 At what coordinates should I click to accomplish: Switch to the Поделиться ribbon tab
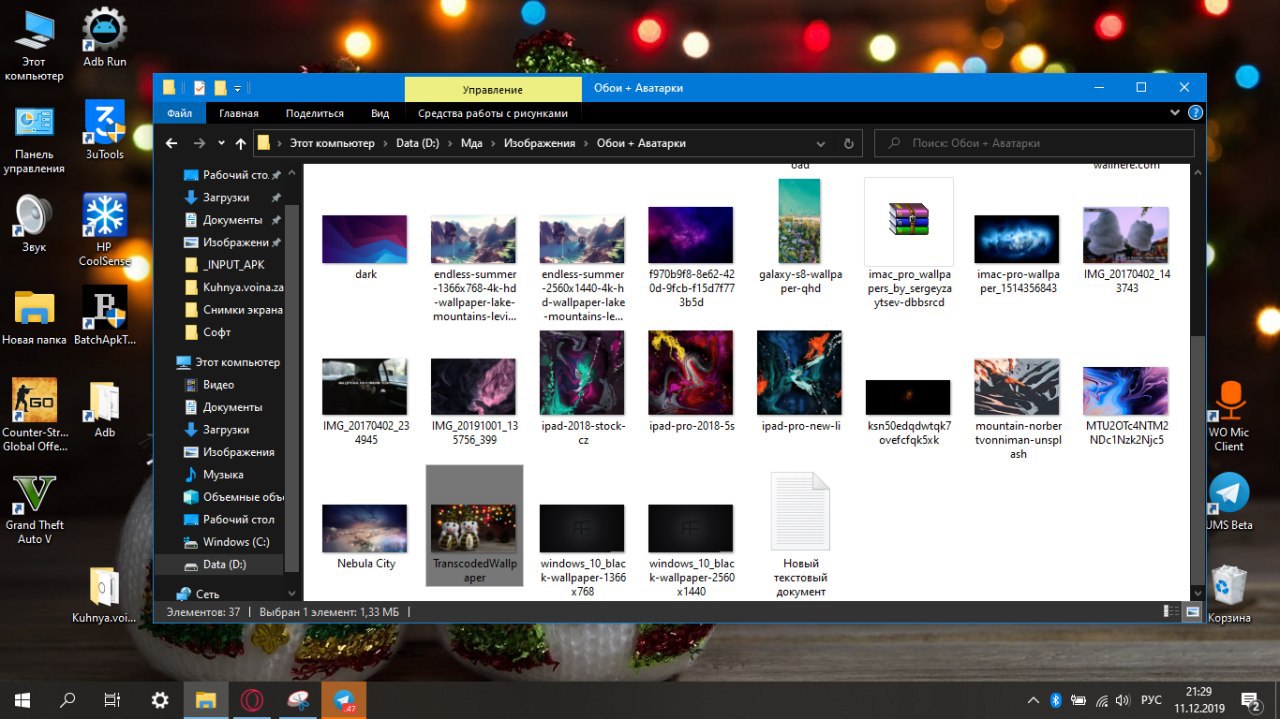[x=314, y=113]
